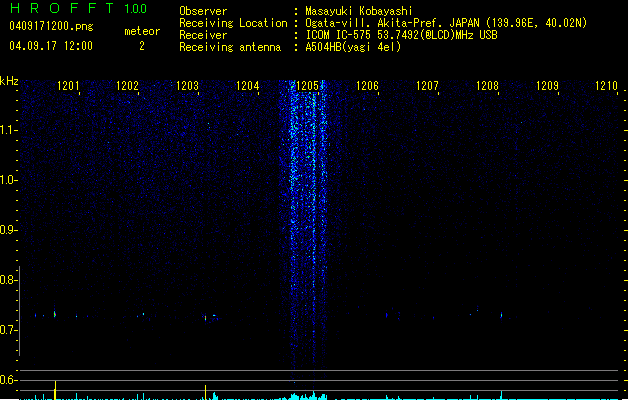Click the observer name Masayuki Kobayashi
The width and height of the screenshot is (629, 400).
point(359,11)
